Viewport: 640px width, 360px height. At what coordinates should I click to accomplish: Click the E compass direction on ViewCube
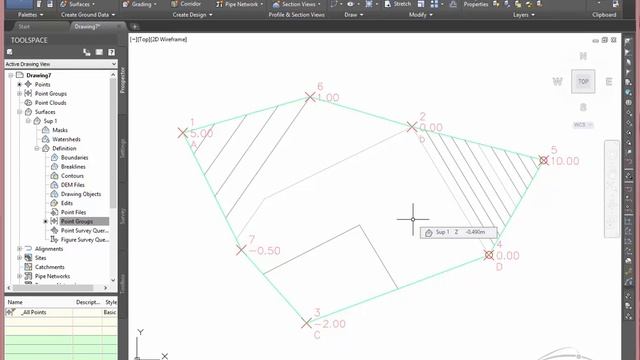point(609,82)
